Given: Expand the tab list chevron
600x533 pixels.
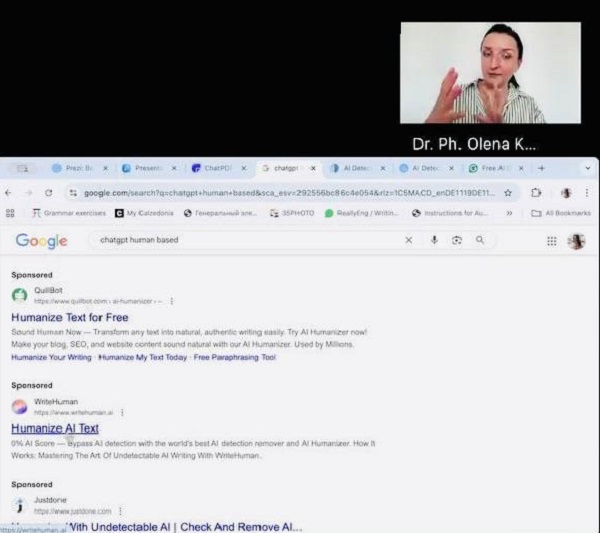Looking at the screenshot, I should pyautogui.click(x=588, y=168).
